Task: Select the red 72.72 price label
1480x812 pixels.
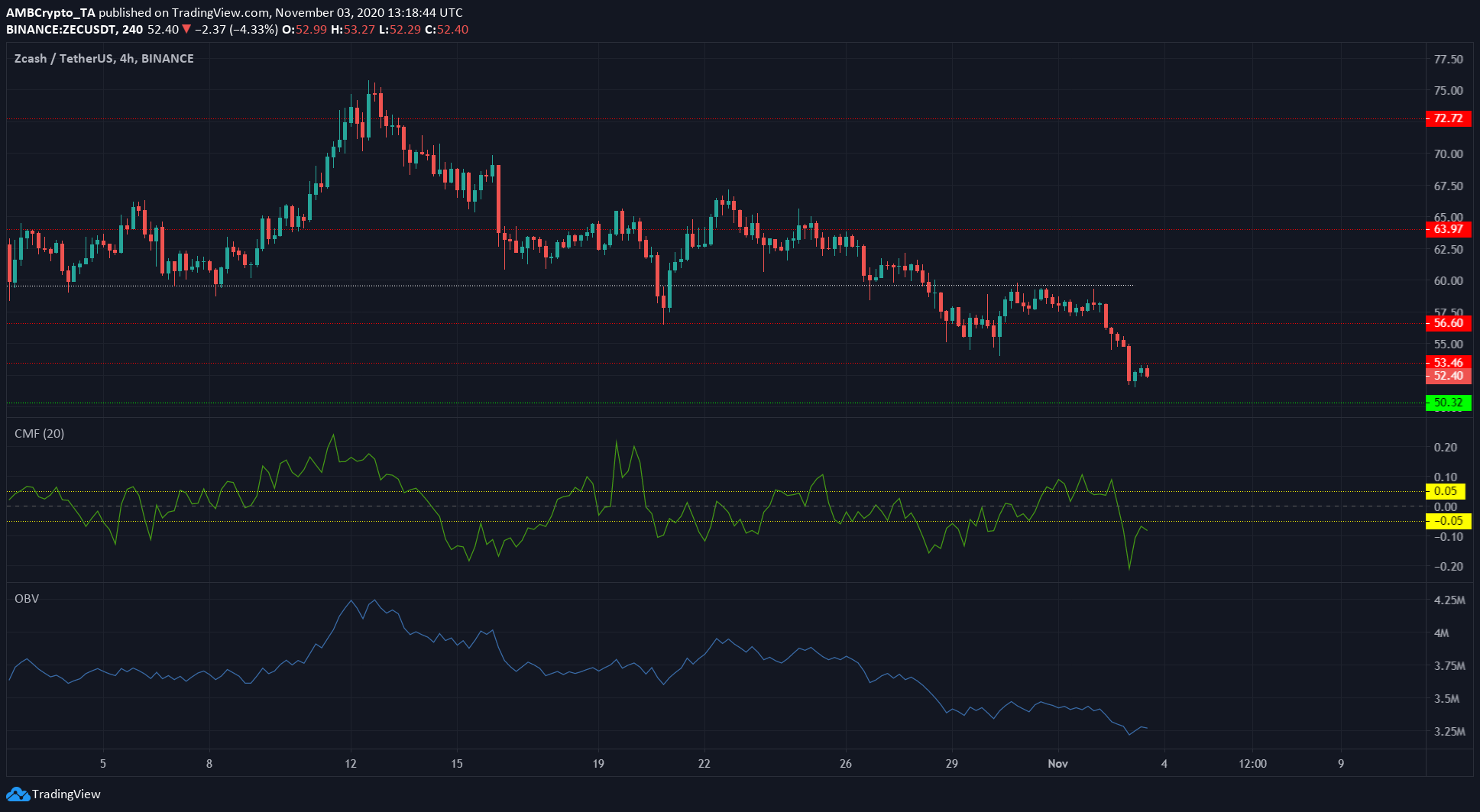Action: [x=1448, y=118]
